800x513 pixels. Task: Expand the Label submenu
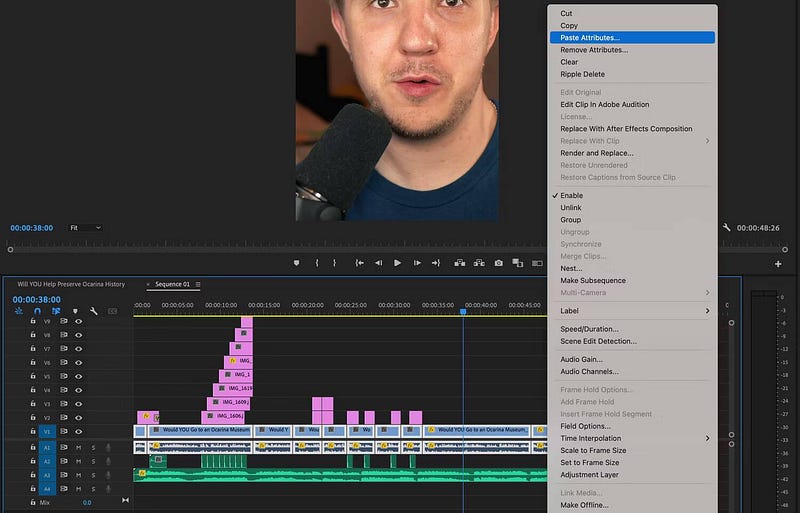click(x=632, y=311)
